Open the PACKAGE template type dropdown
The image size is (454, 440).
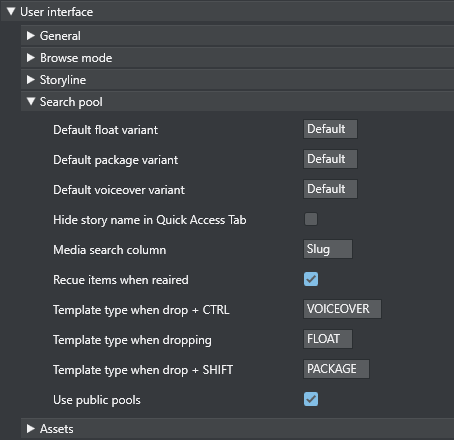click(x=336, y=369)
